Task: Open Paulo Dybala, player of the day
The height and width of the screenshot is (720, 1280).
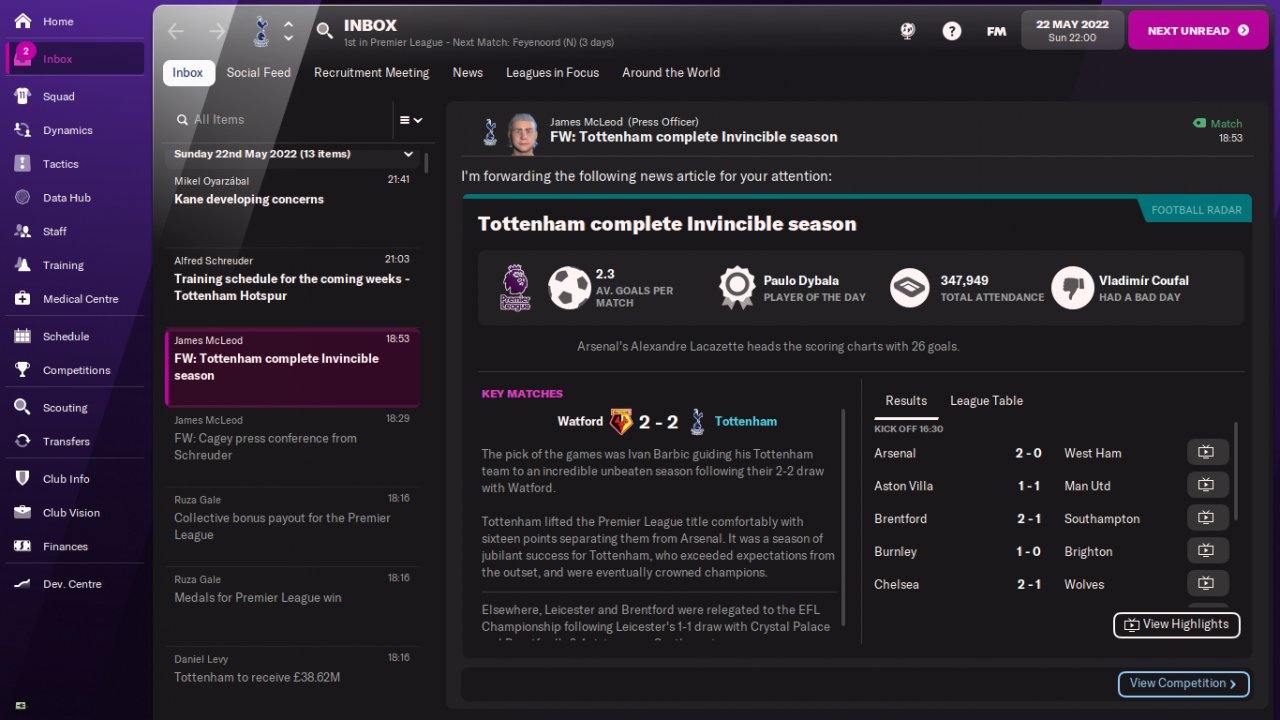Action: (801, 280)
